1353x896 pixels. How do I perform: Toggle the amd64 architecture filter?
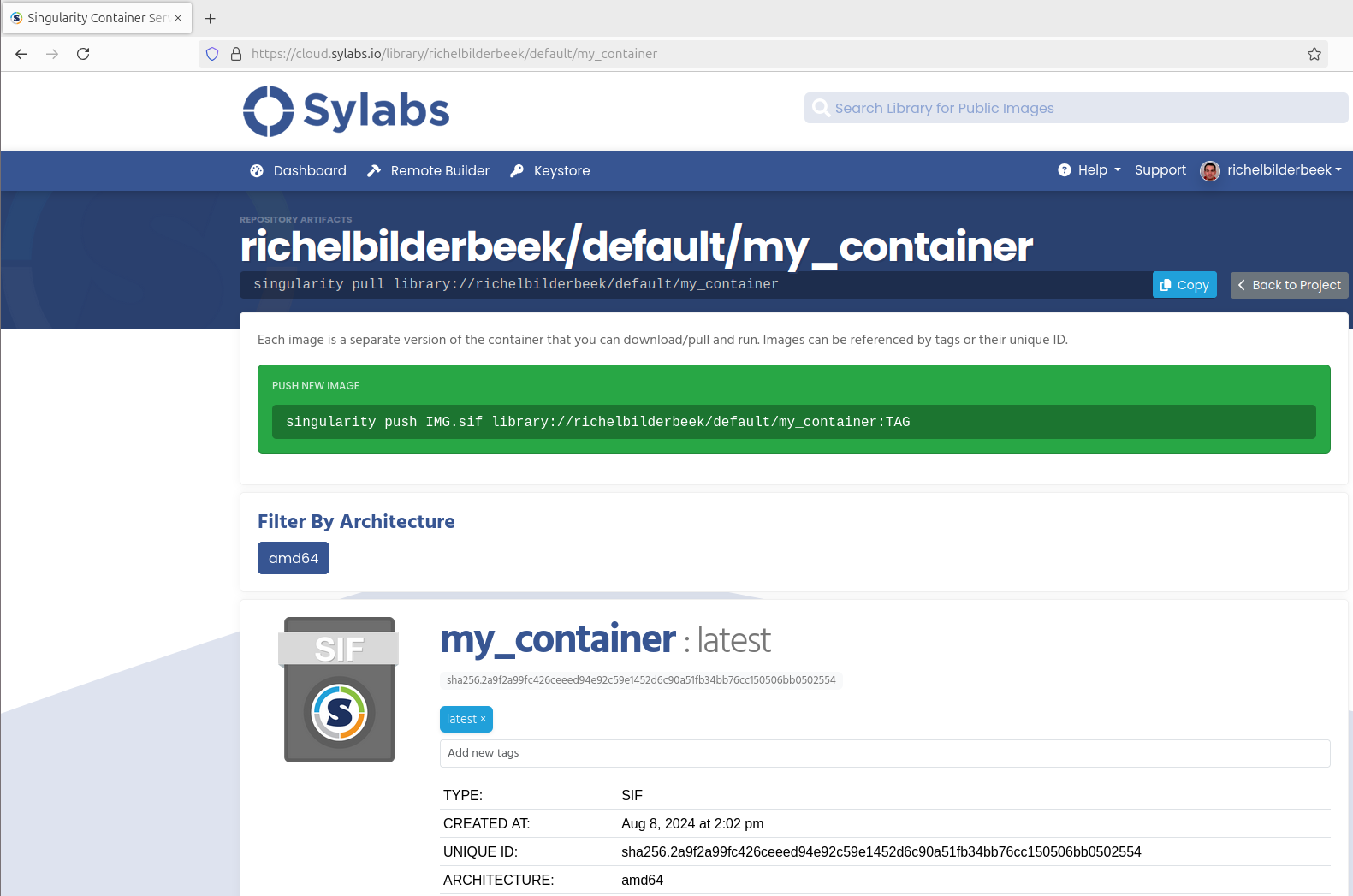293,558
